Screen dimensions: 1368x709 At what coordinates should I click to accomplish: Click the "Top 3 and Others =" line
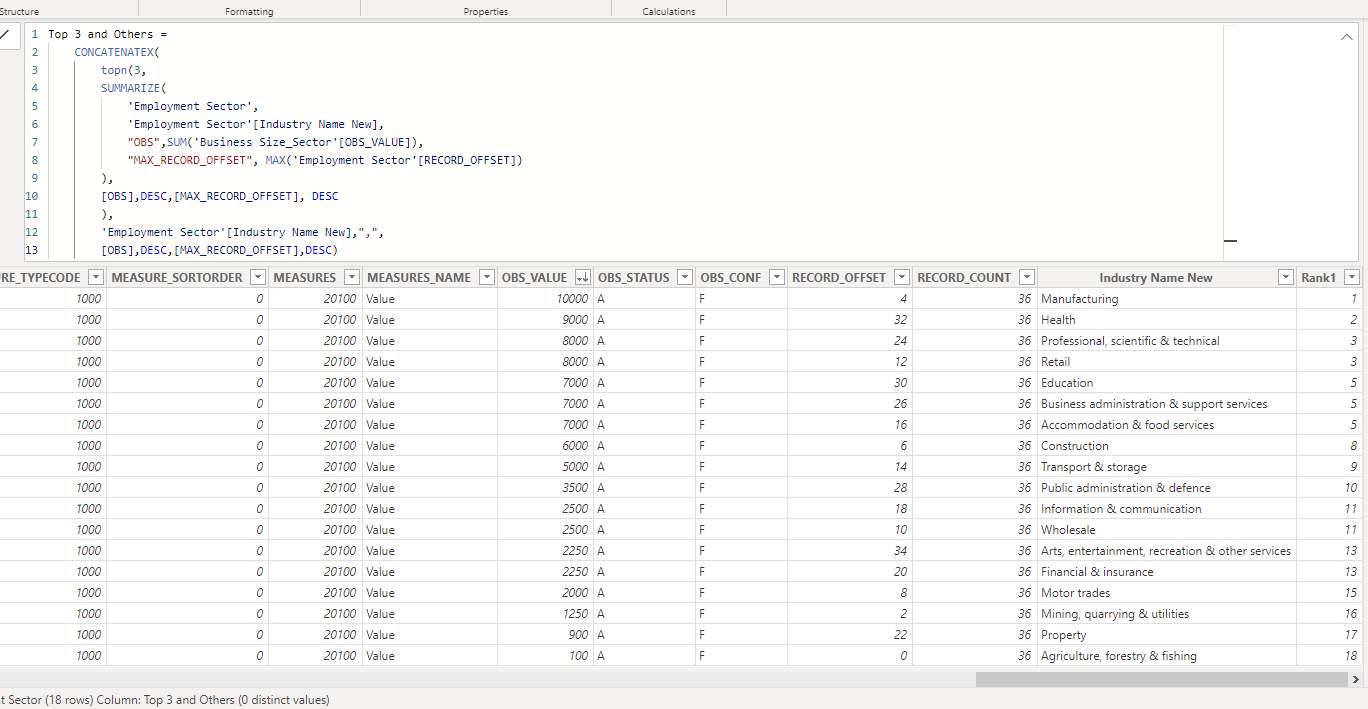[x=108, y=34]
